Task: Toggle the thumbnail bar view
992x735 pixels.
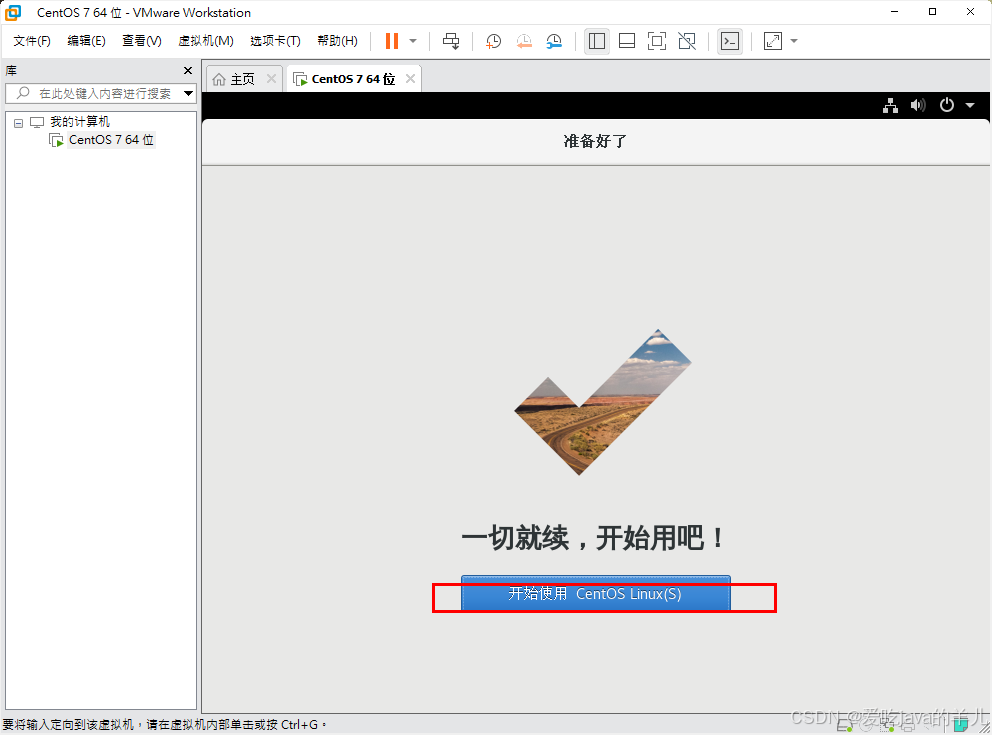Action: pos(627,41)
